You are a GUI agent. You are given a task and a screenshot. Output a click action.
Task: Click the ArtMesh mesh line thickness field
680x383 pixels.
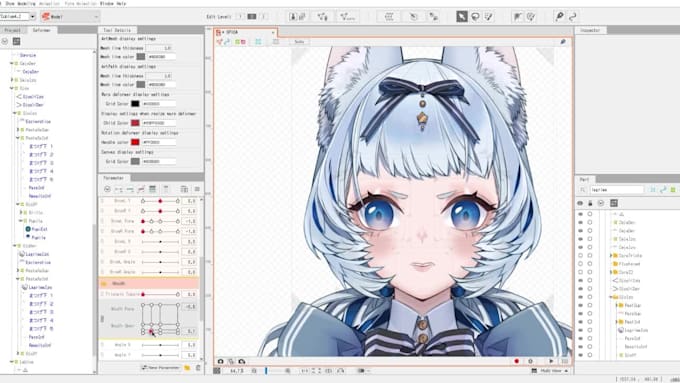pyautogui.click(x=159, y=48)
